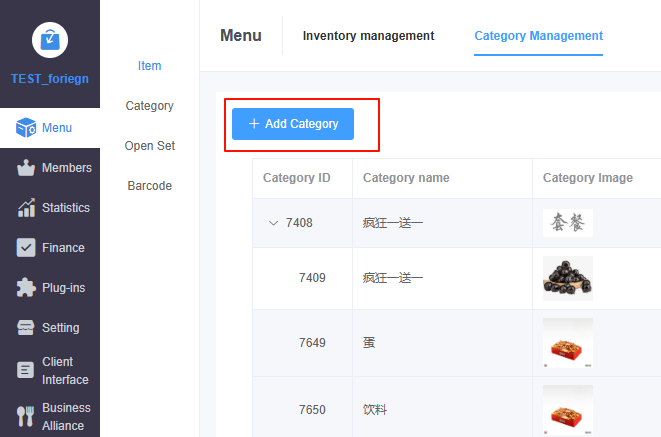Open the Menu sidebar icon

pos(26,128)
